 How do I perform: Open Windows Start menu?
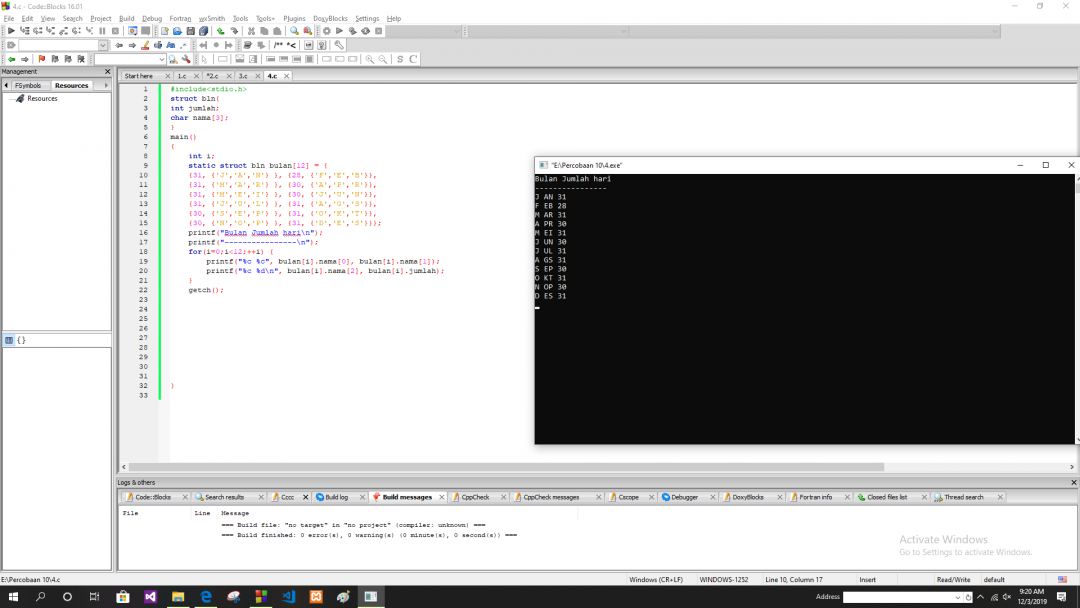(13, 597)
